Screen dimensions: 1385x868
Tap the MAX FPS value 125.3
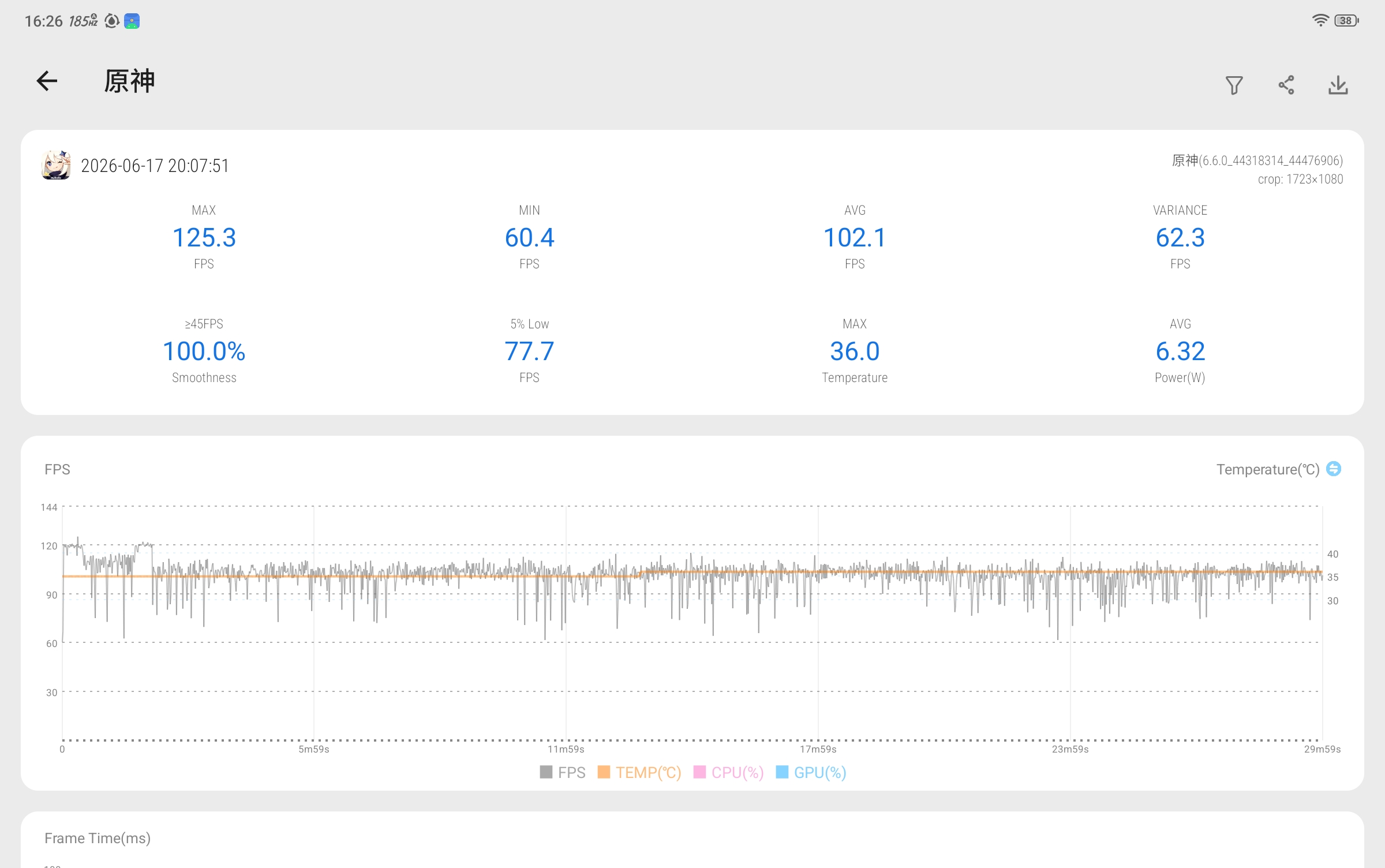(x=204, y=237)
